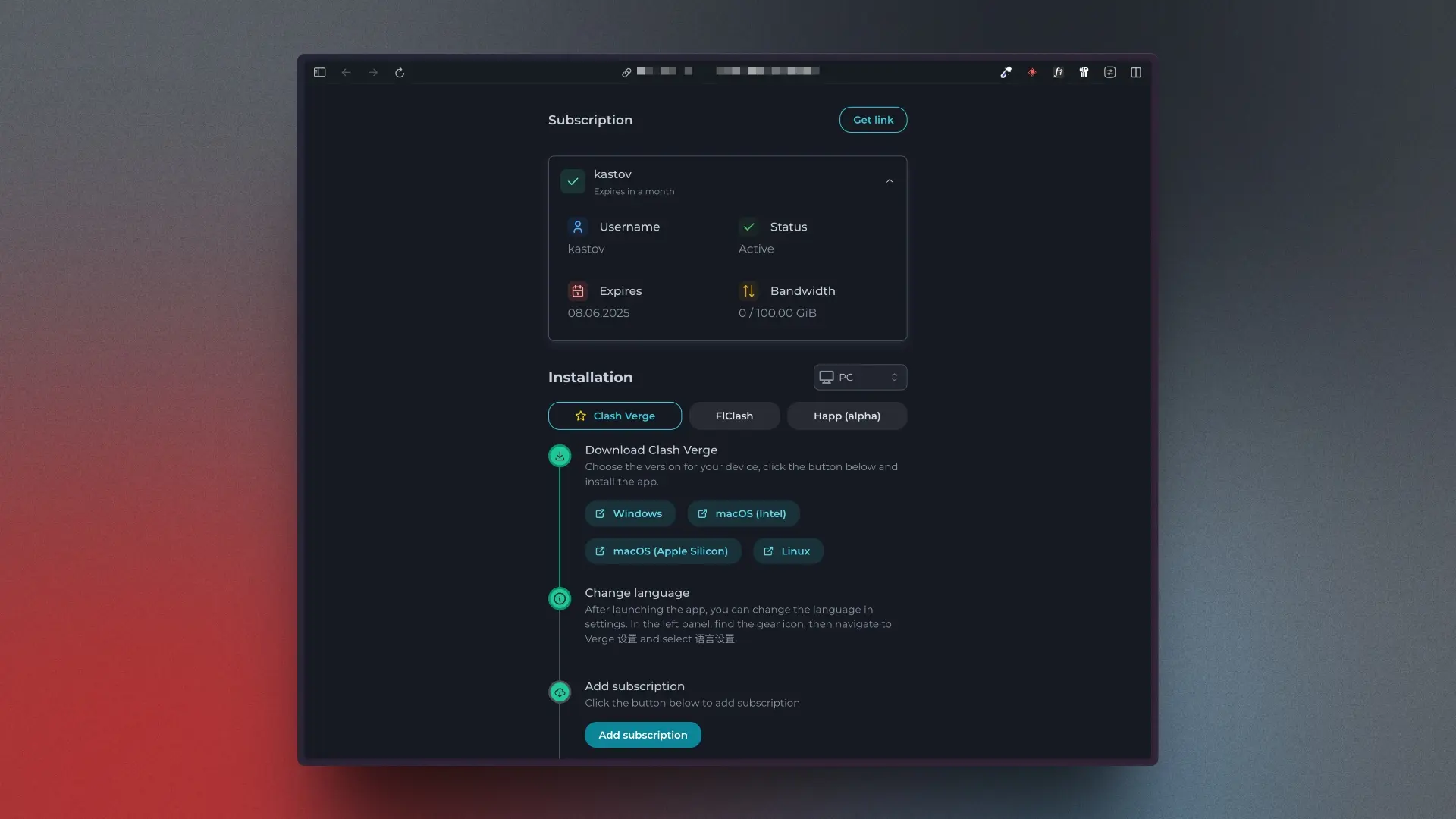The image size is (1456, 819).
Task: Open the PC device selector dropdown
Action: 859,377
